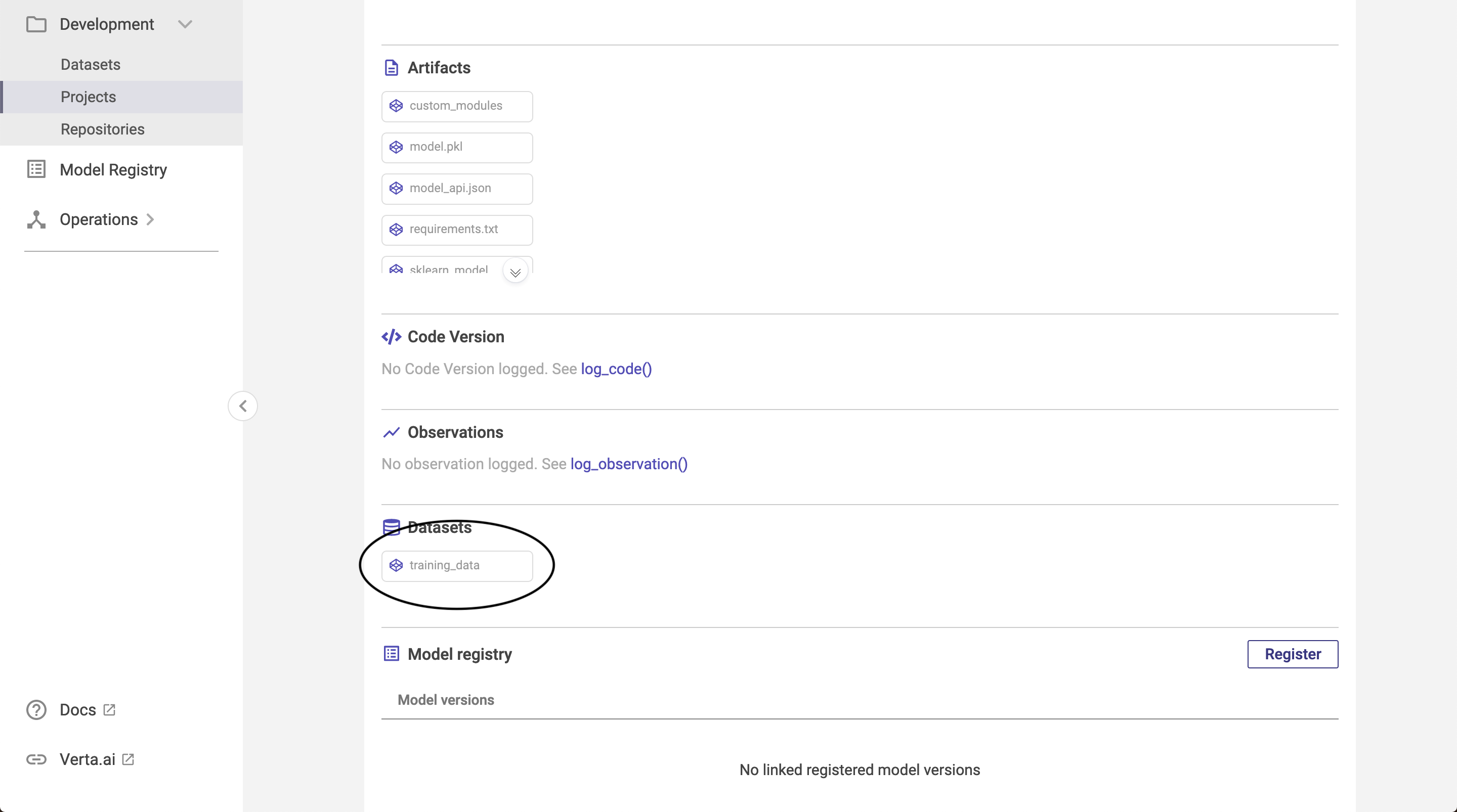
Task: Open the custom_modules artifact
Action: click(x=456, y=106)
